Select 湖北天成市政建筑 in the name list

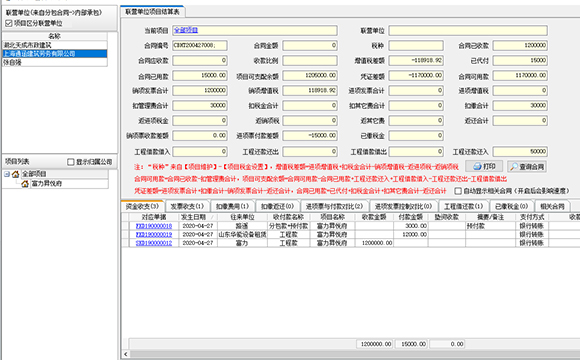(x=55, y=45)
